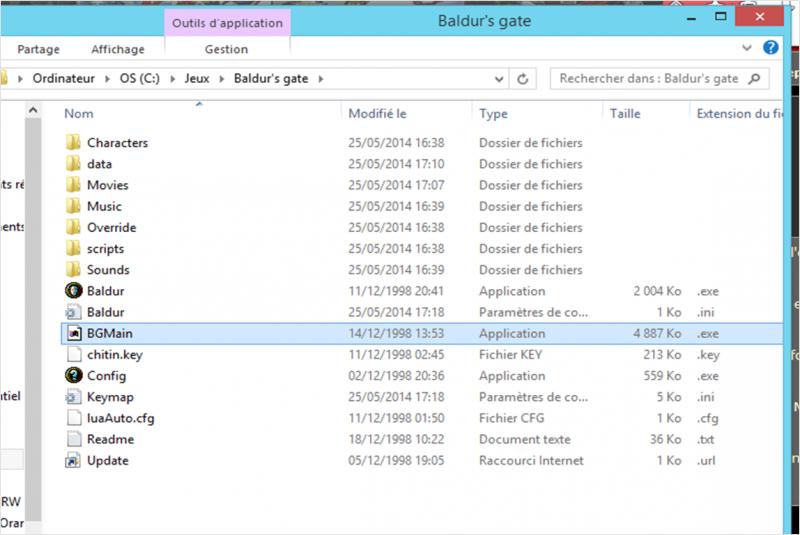Select the Readme file name

pyautogui.click(x=110, y=439)
